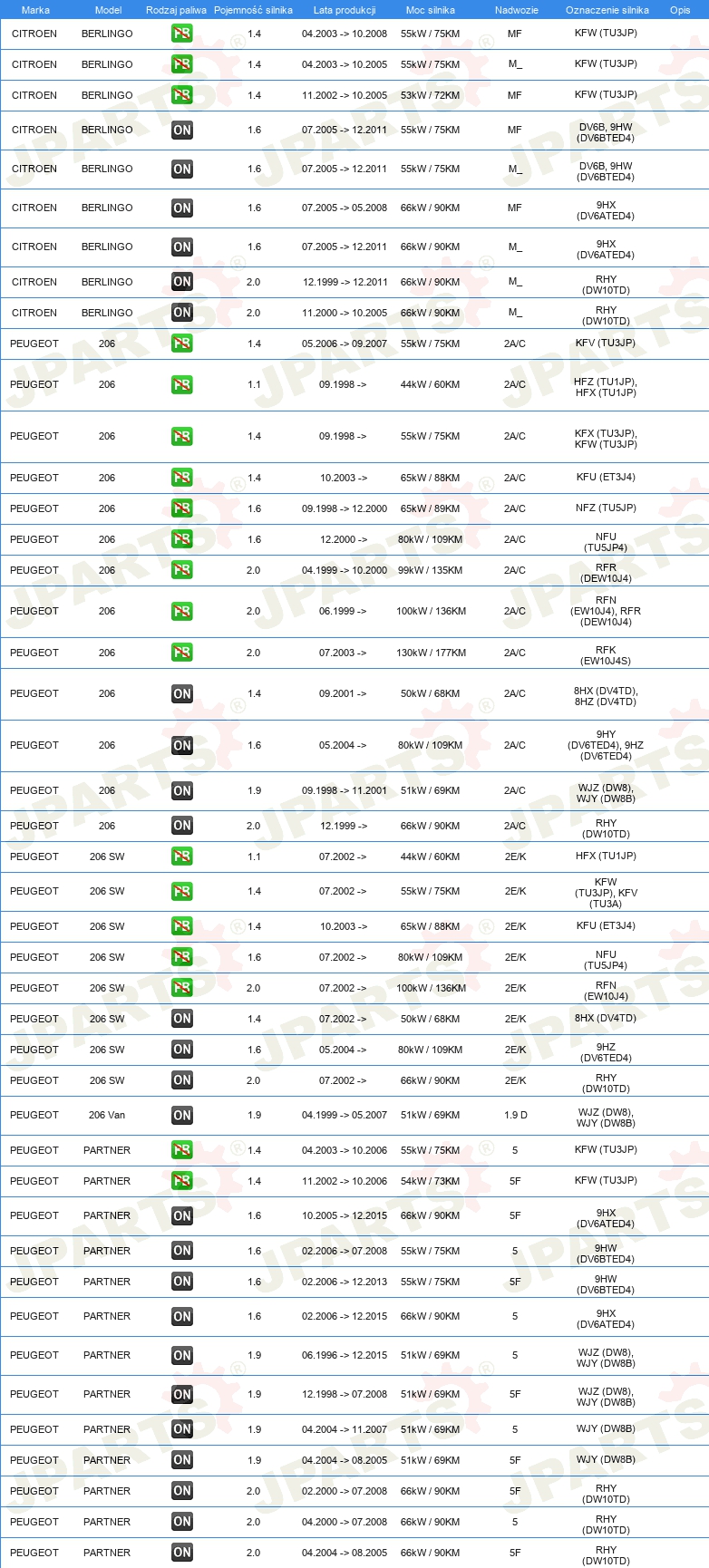Image resolution: width=709 pixels, height=1568 pixels.
Task: Click the PB icon in the 130kW / 177KM row
Action: coord(182,653)
